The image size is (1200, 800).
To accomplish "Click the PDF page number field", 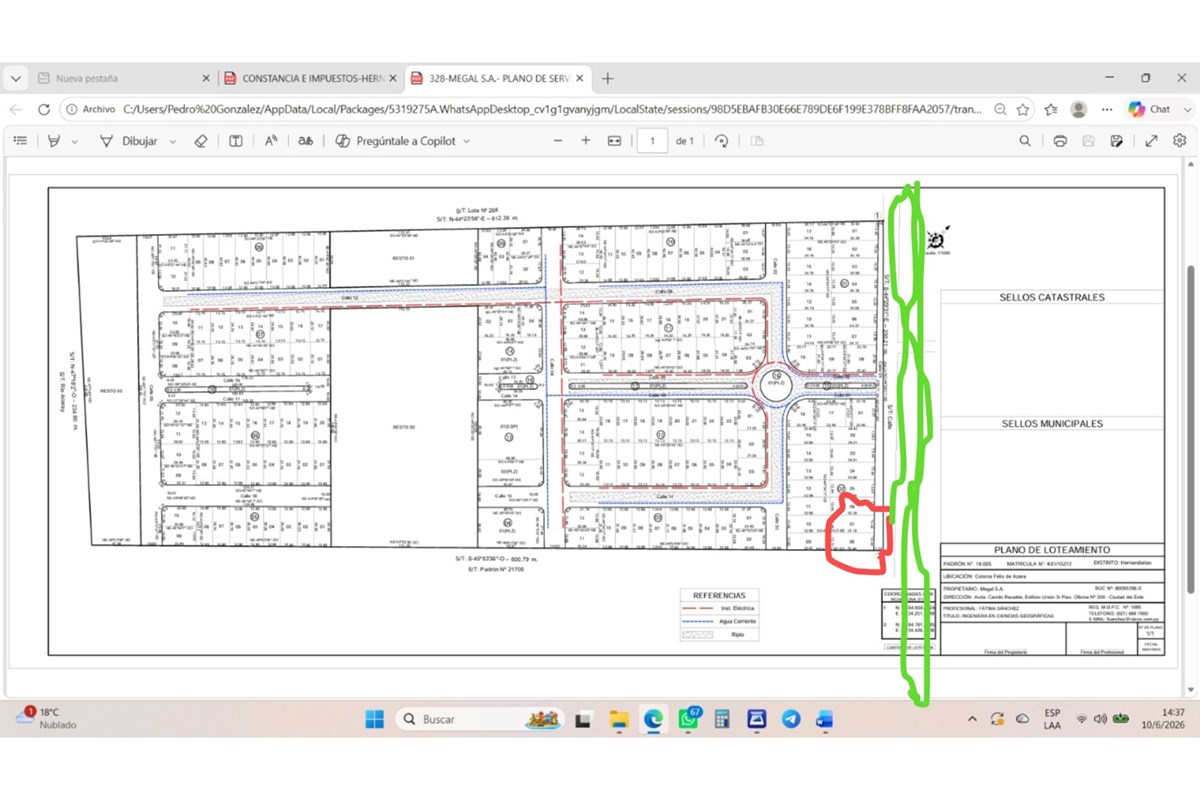I will [x=652, y=141].
